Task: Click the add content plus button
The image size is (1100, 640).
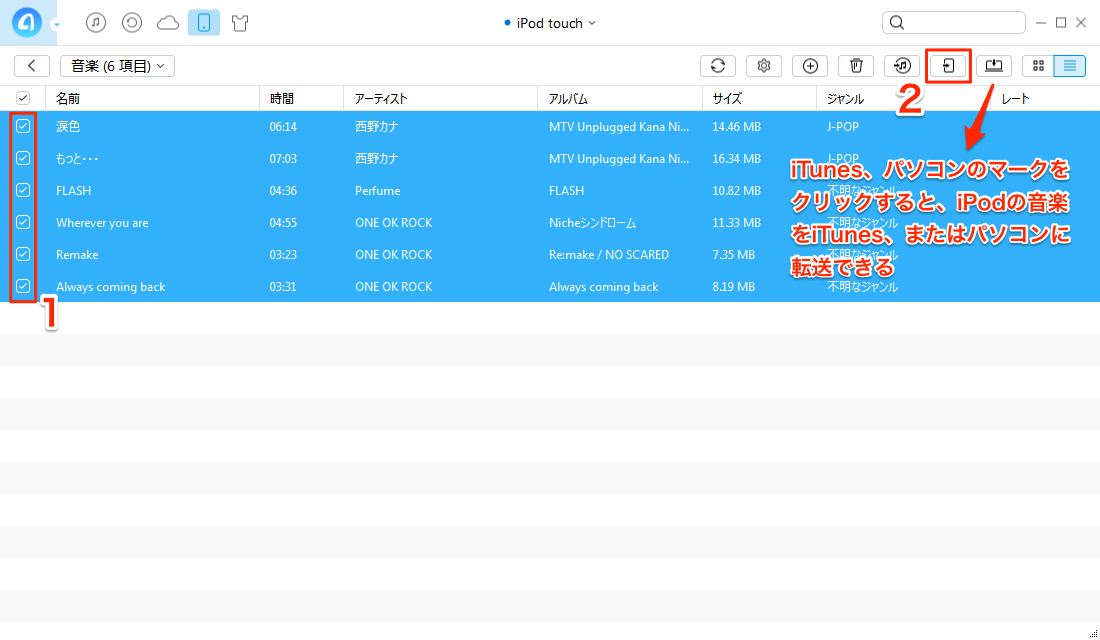Action: [810, 66]
